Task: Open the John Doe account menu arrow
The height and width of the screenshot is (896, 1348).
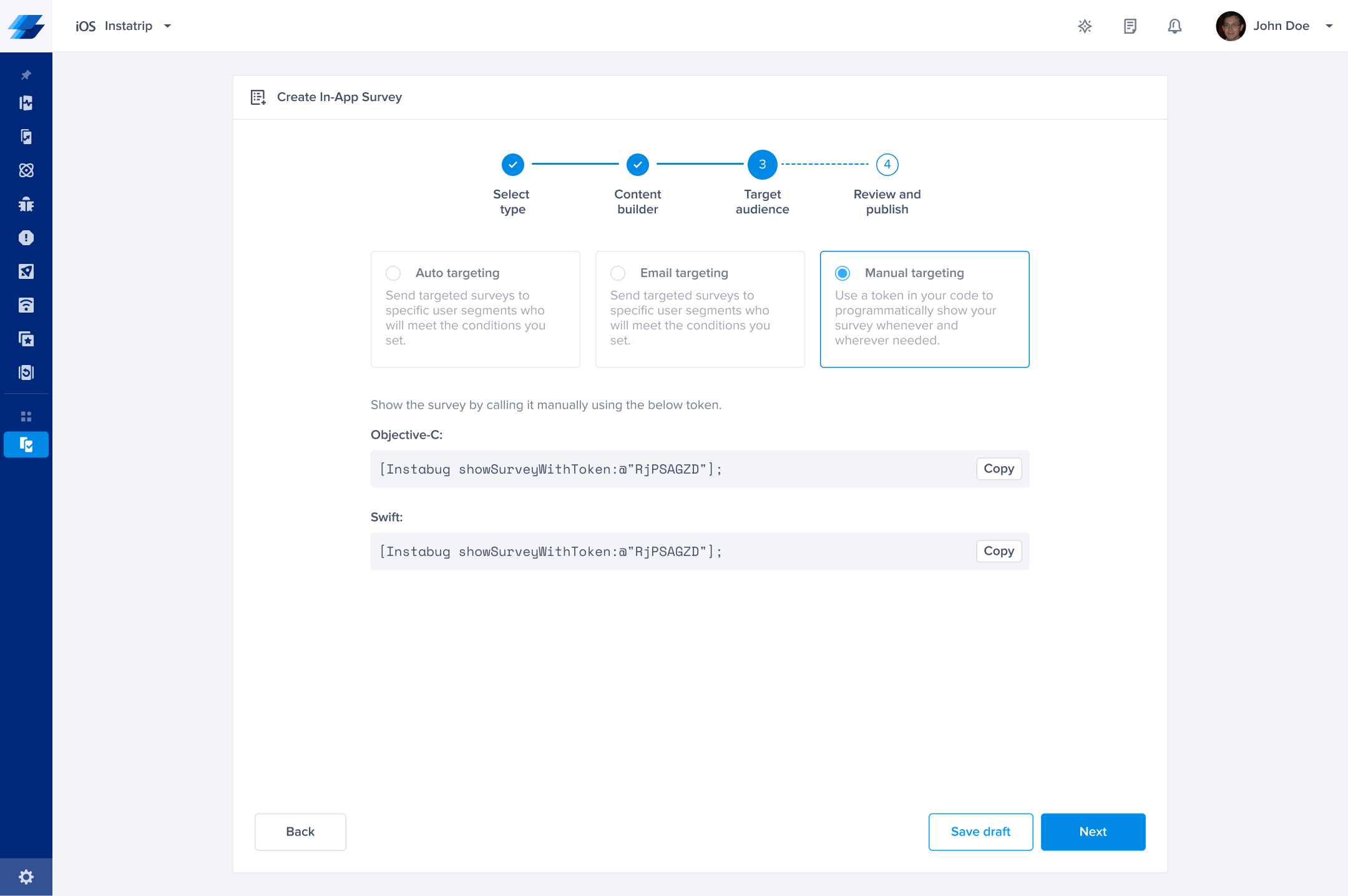Action: click(x=1329, y=26)
